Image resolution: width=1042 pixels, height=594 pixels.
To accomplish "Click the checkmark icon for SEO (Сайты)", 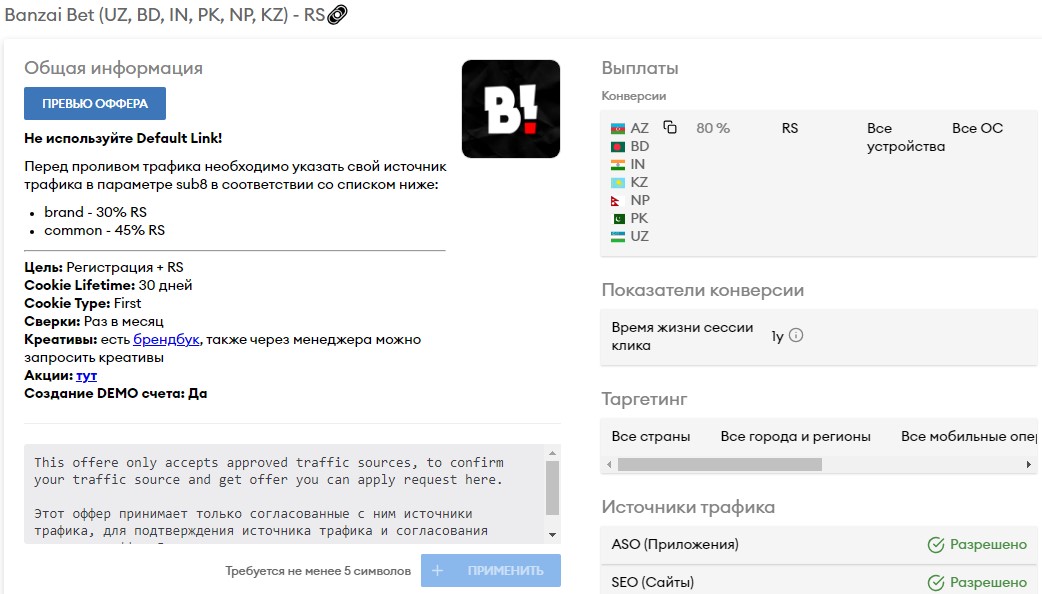I will pyautogui.click(x=936, y=583).
